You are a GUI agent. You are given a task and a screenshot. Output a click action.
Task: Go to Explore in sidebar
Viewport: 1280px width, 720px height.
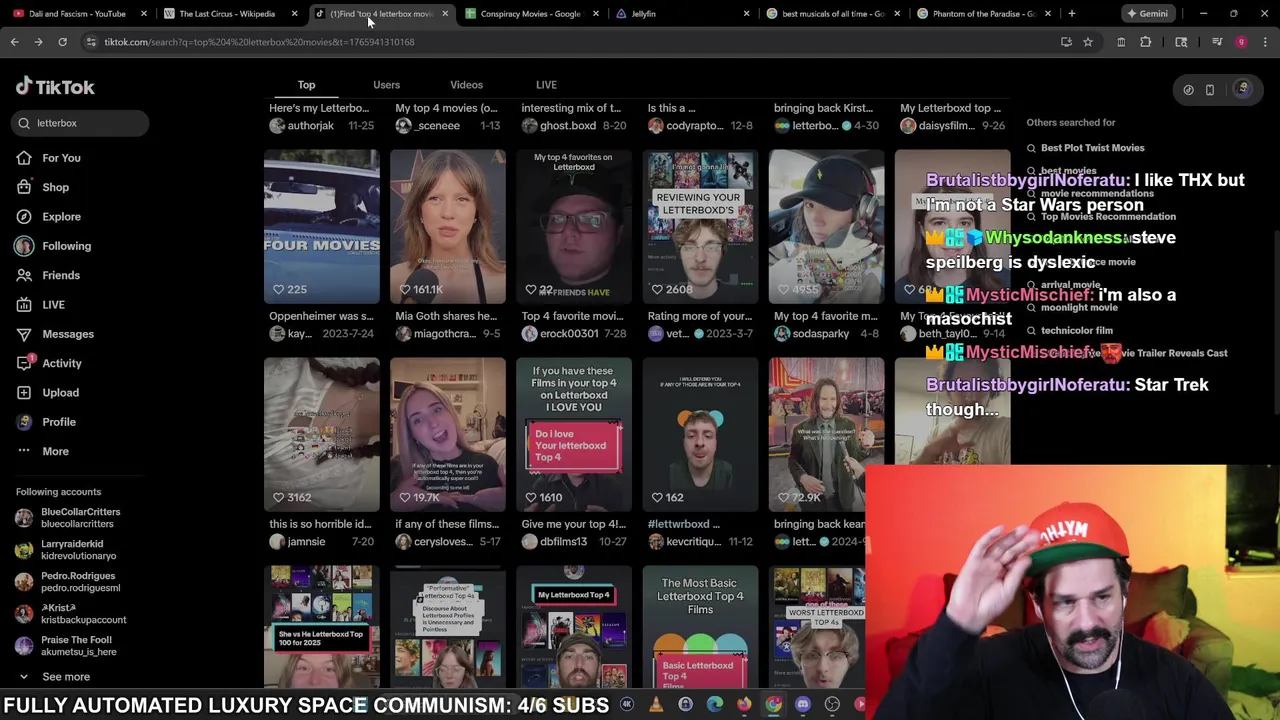[x=61, y=216]
